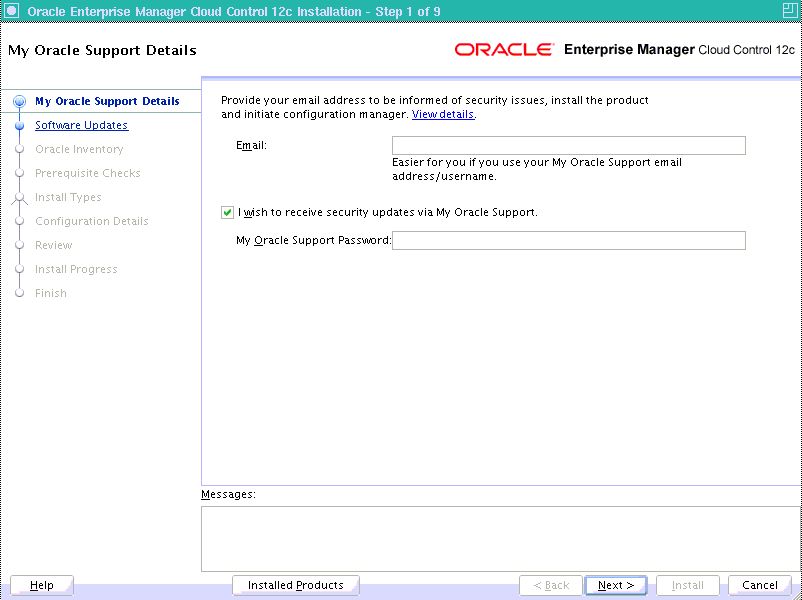
Task: Focus the Email input field
Action: (x=568, y=146)
